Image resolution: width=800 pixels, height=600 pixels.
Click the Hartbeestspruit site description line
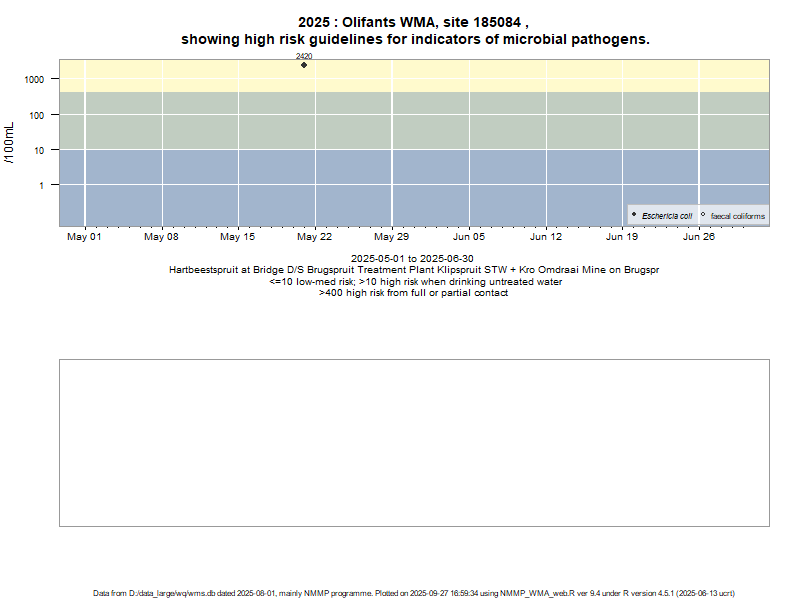414,270
